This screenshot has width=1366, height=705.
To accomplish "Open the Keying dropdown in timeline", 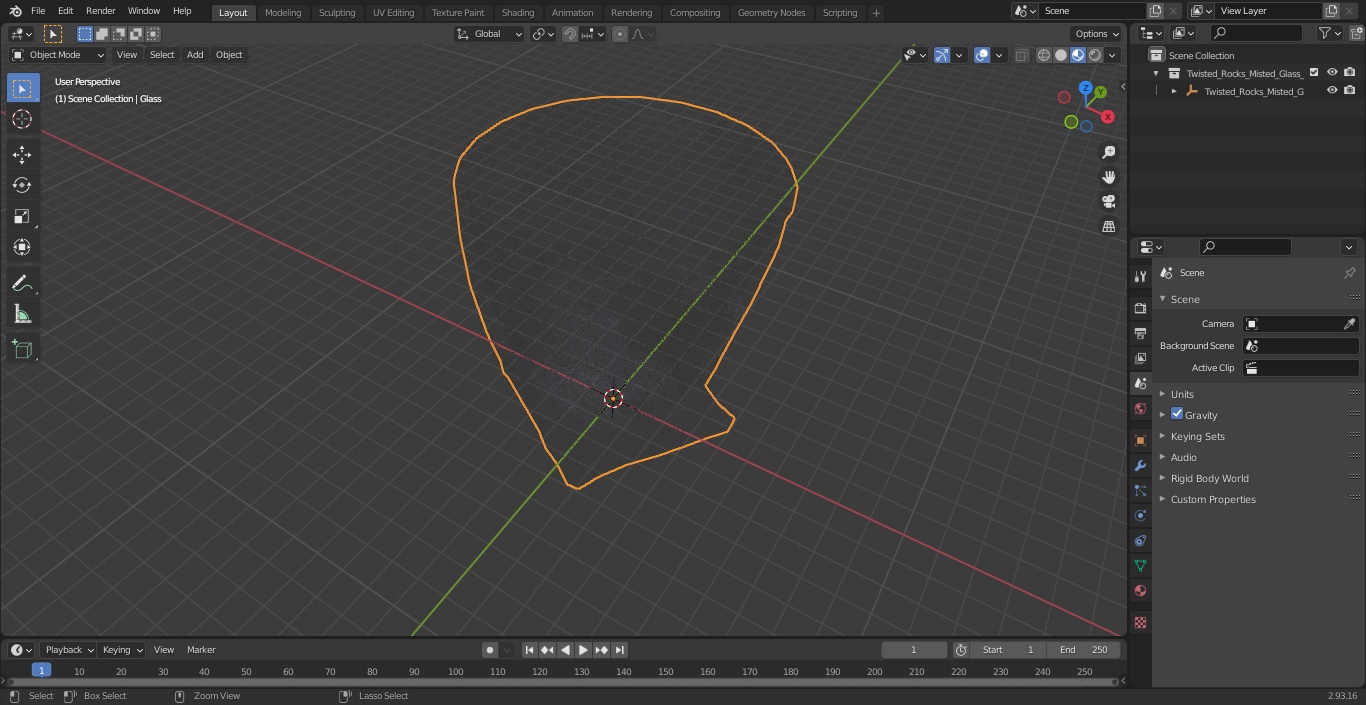I will 121,650.
